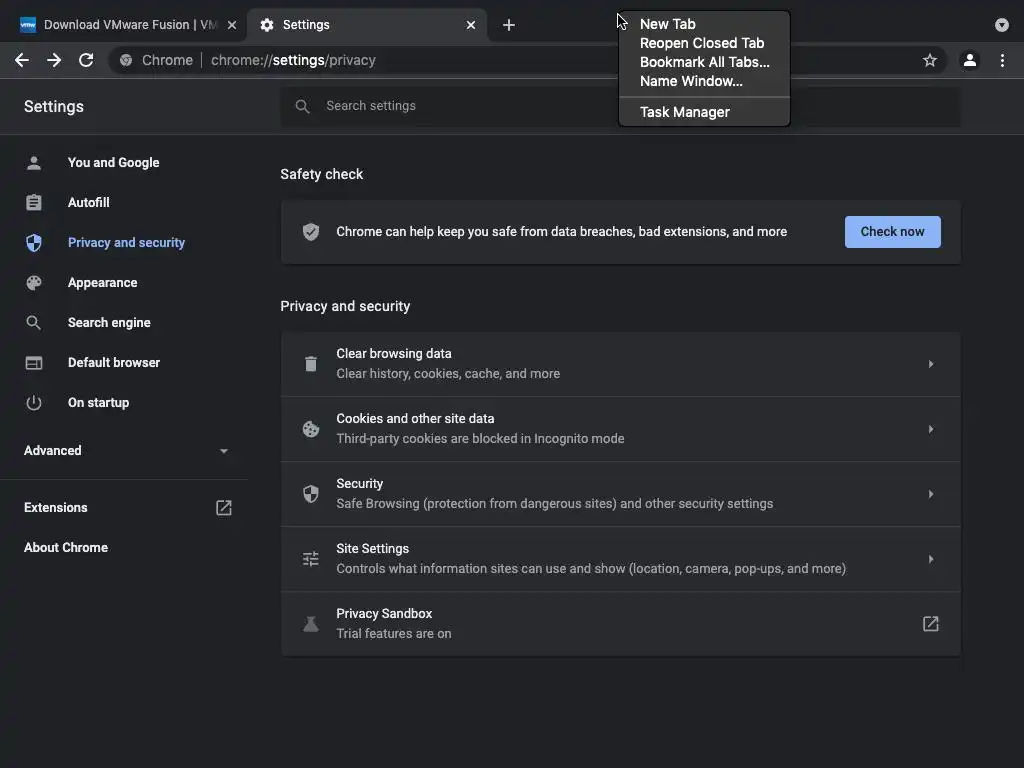Open Extensions via external link icon
The width and height of the screenshot is (1024, 768).
(x=224, y=508)
